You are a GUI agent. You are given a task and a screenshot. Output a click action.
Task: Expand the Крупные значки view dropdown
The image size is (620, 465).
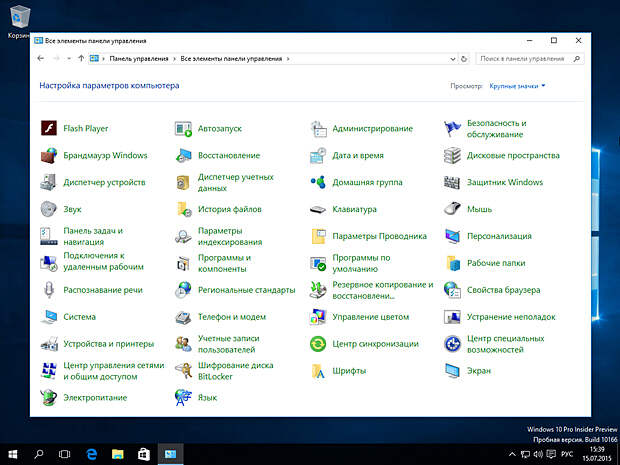pos(517,86)
